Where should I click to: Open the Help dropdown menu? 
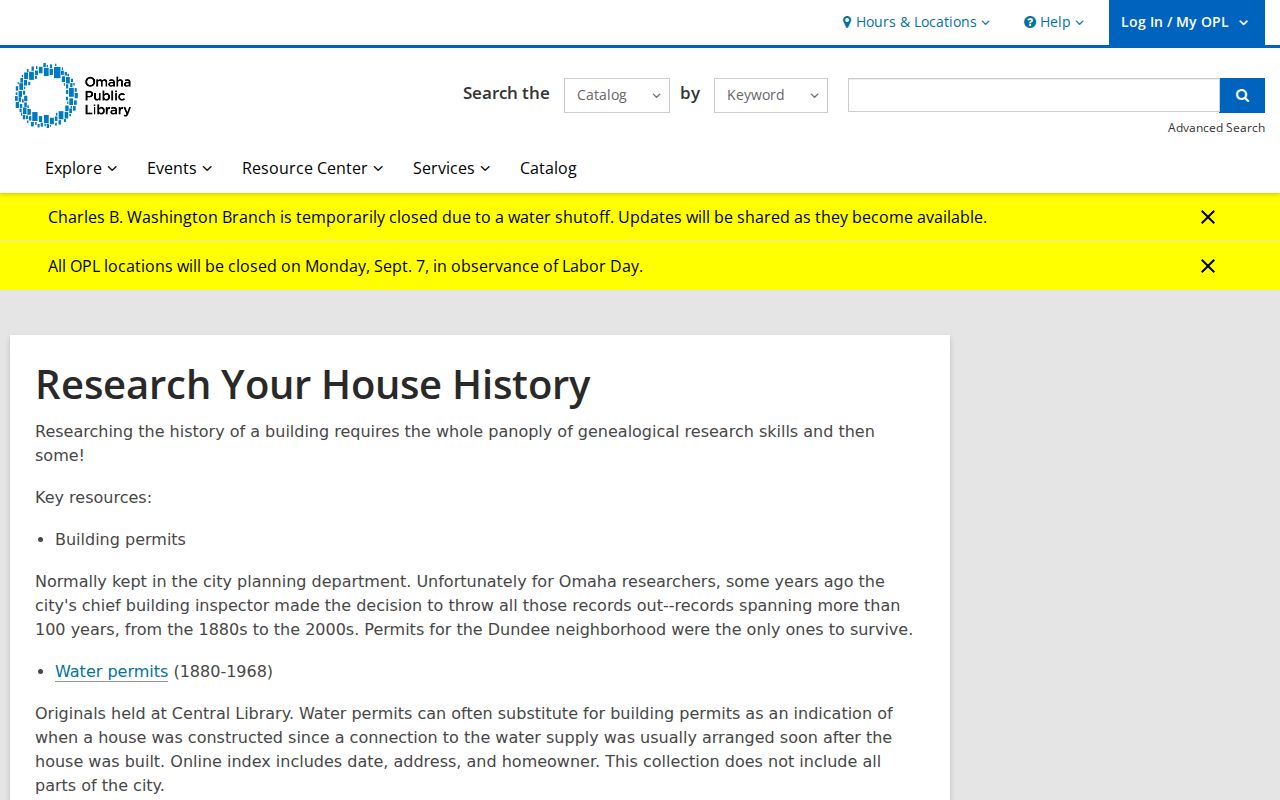click(x=1053, y=22)
